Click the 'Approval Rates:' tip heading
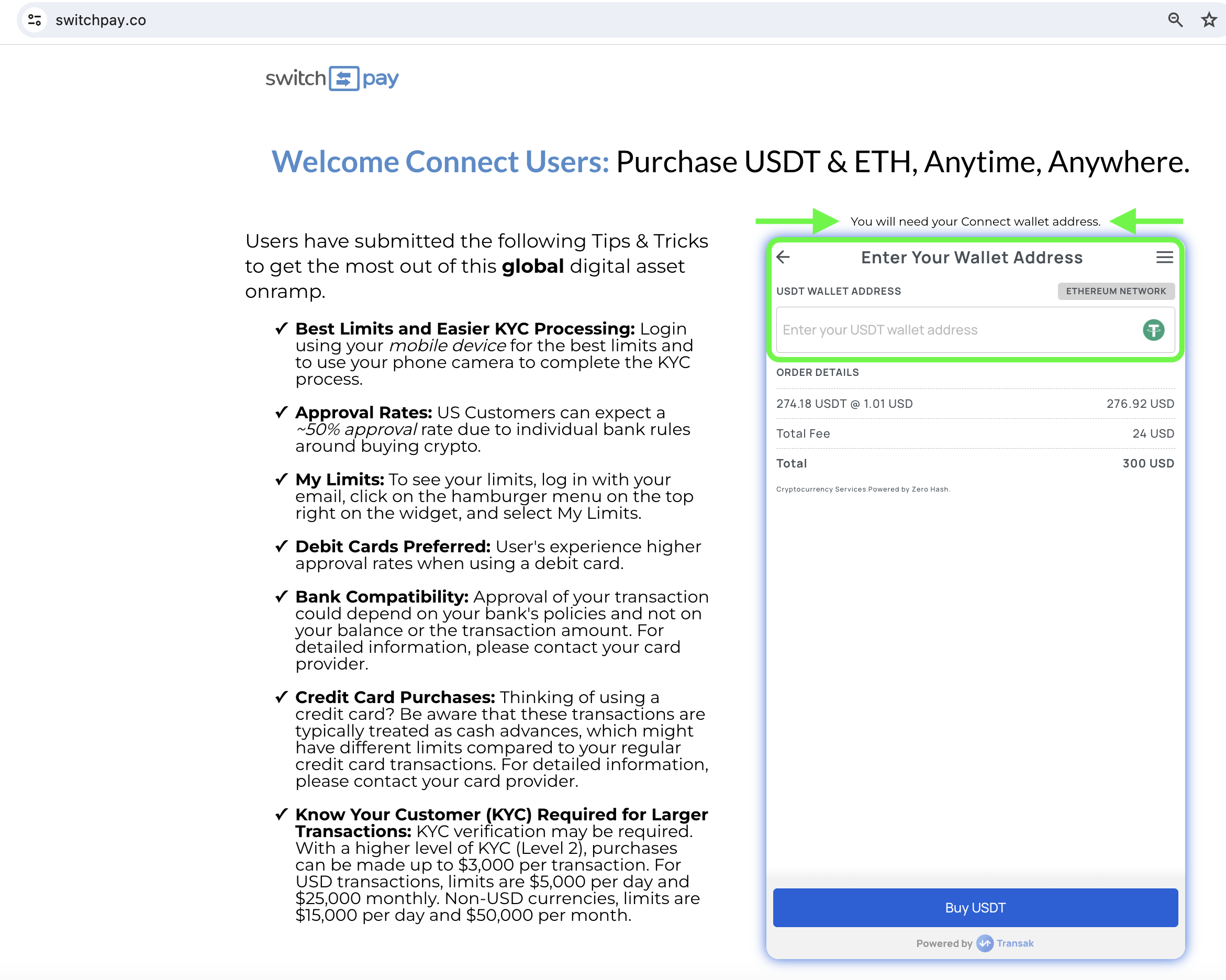 pyautogui.click(x=363, y=413)
